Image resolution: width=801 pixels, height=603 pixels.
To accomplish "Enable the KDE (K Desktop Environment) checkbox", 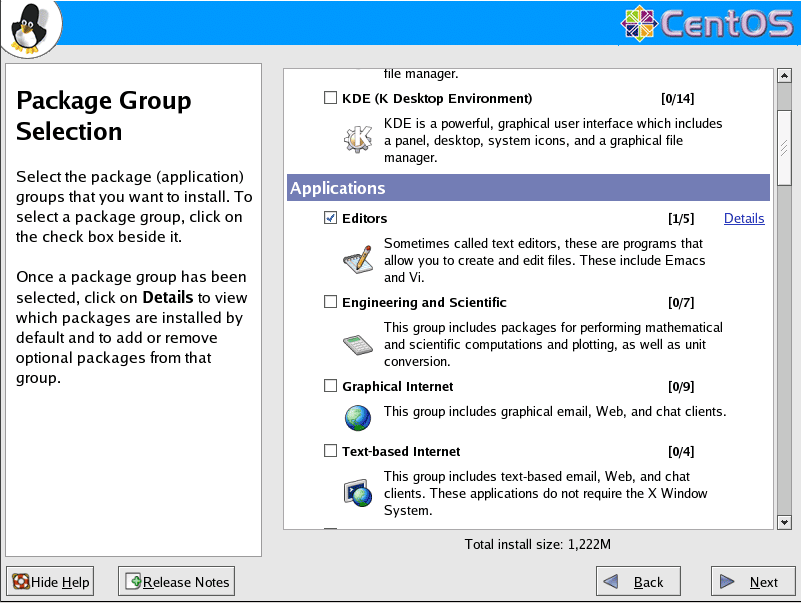I will click(x=331, y=98).
